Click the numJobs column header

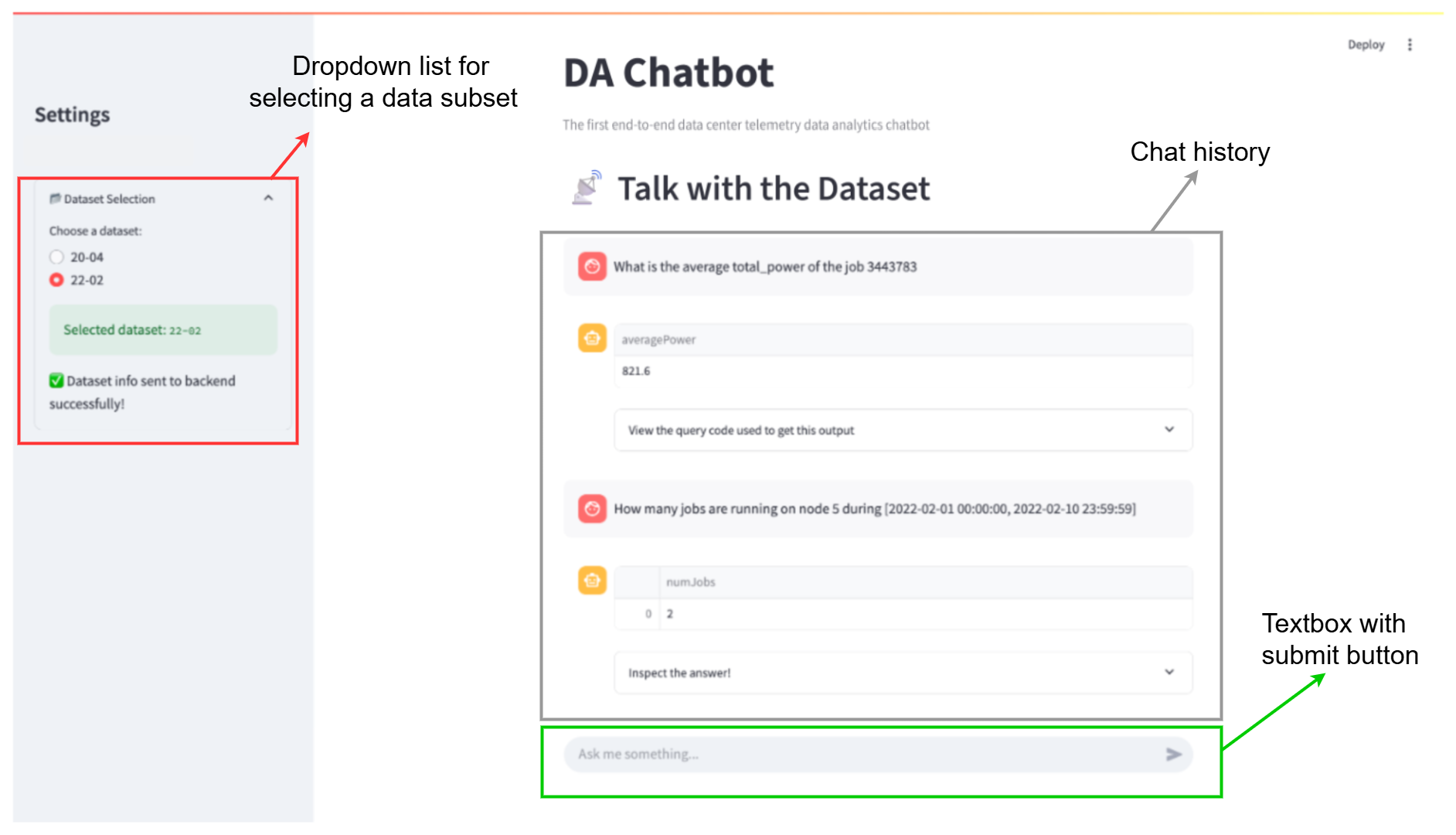(x=690, y=582)
